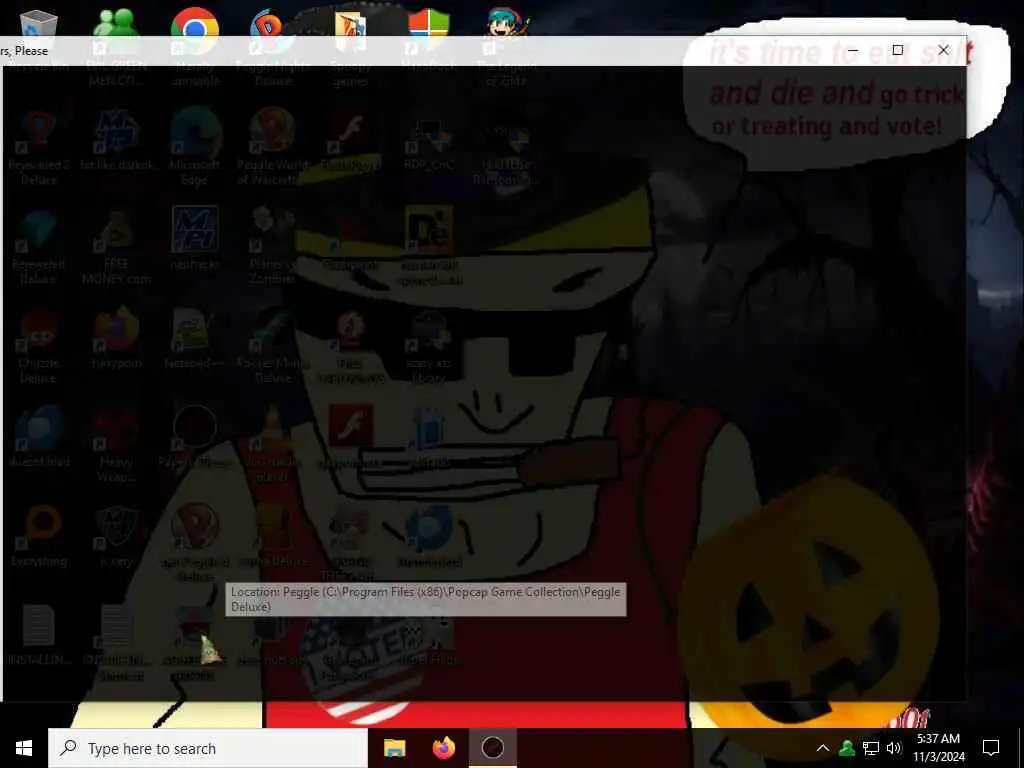Select the Heavy Weapon desktop icon

coord(117,445)
